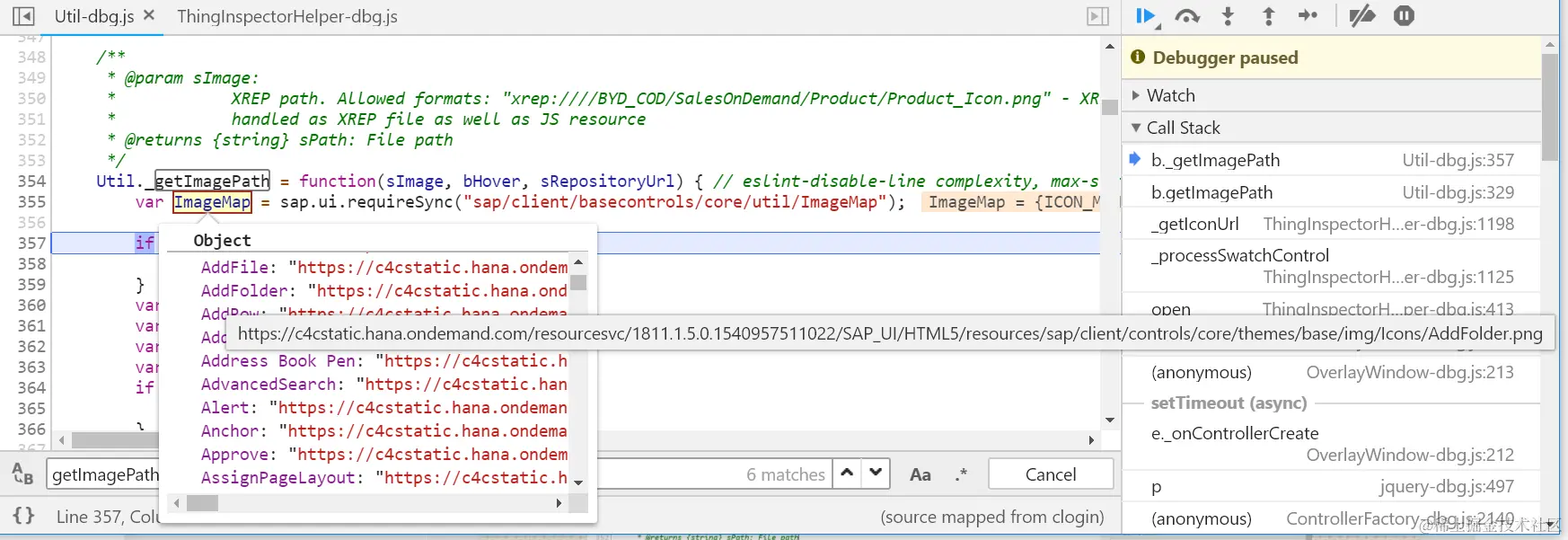Viewport: 1568px width, 540px height.
Task: Click the setTimeout (async) separator label
Action: coord(1229,403)
